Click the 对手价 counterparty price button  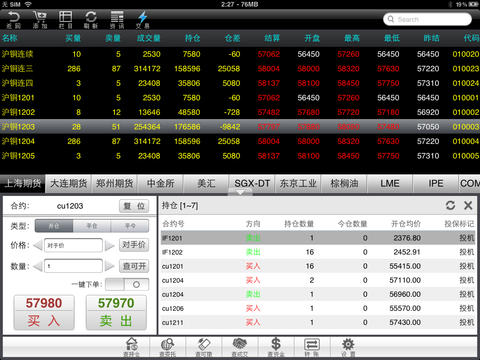coord(134,245)
